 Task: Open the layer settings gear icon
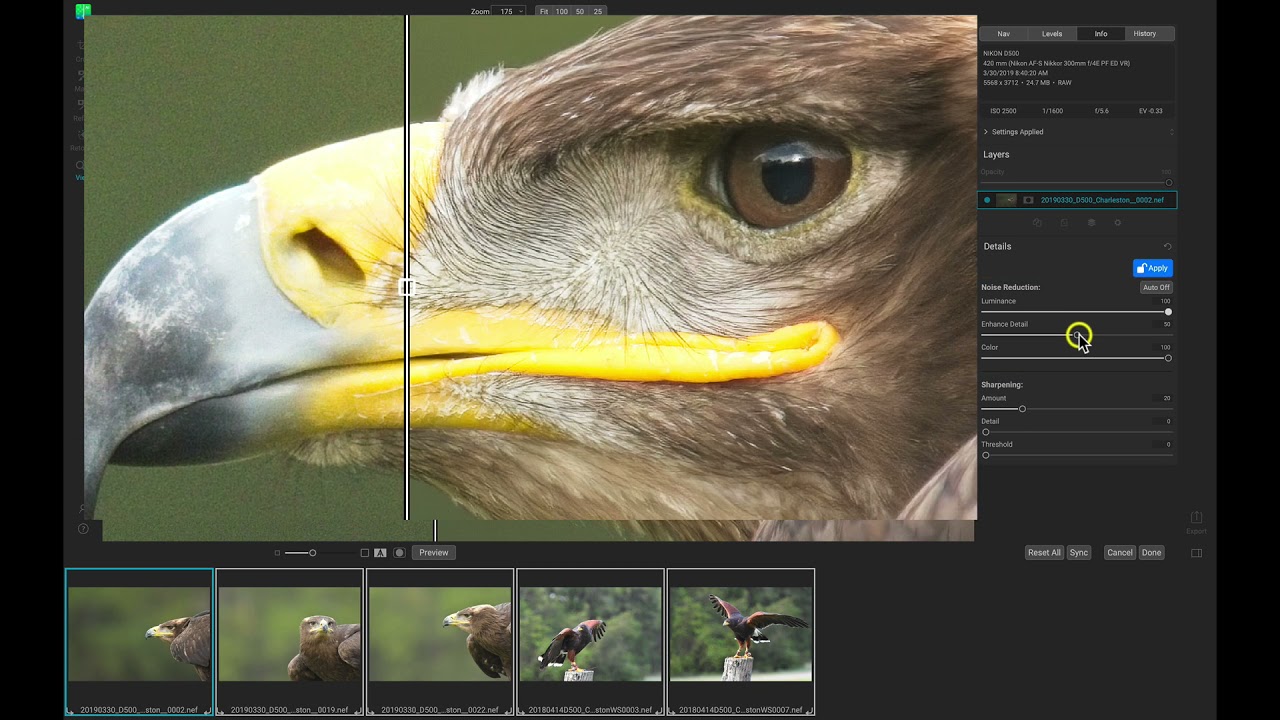[x=1118, y=223]
